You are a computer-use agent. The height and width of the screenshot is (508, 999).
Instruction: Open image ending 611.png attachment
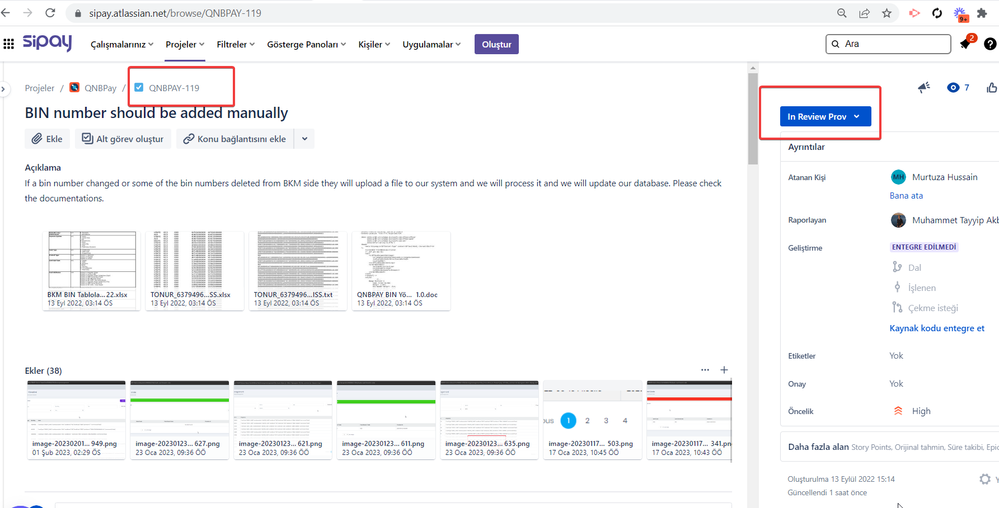pyautogui.click(x=386, y=419)
